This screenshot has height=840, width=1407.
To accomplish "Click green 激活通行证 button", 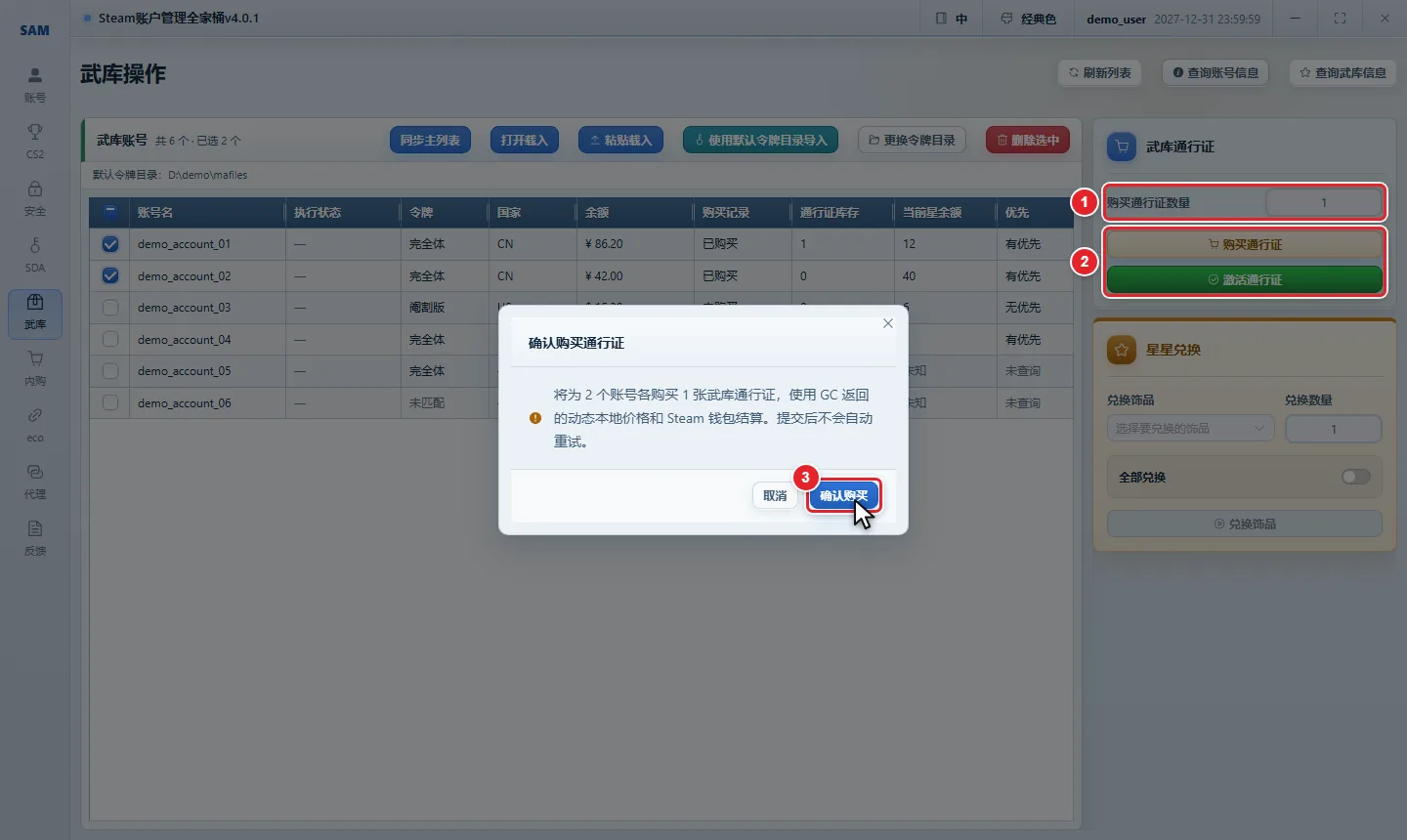I will tap(1245, 279).
